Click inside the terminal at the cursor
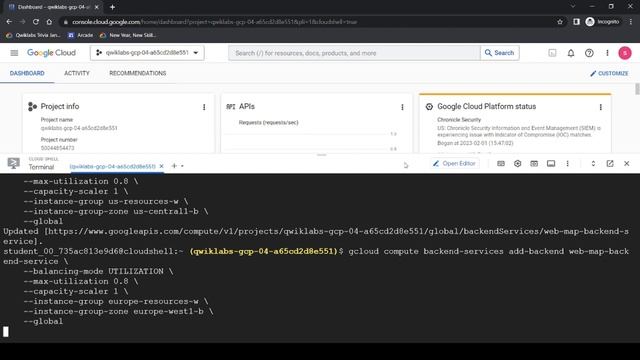Screen dimensions: 640x360 pos(6,331)
